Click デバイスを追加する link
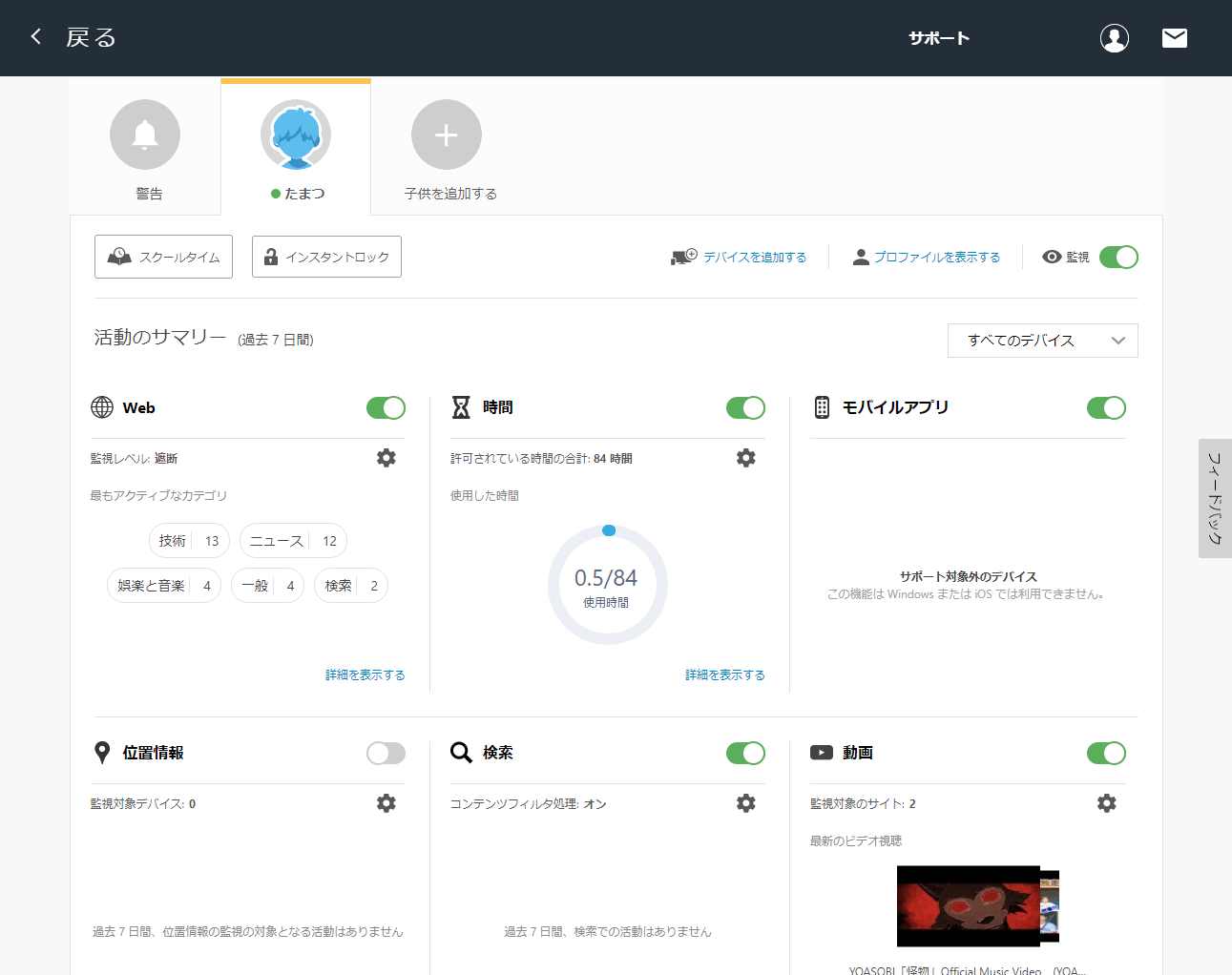 click(755, 257)
